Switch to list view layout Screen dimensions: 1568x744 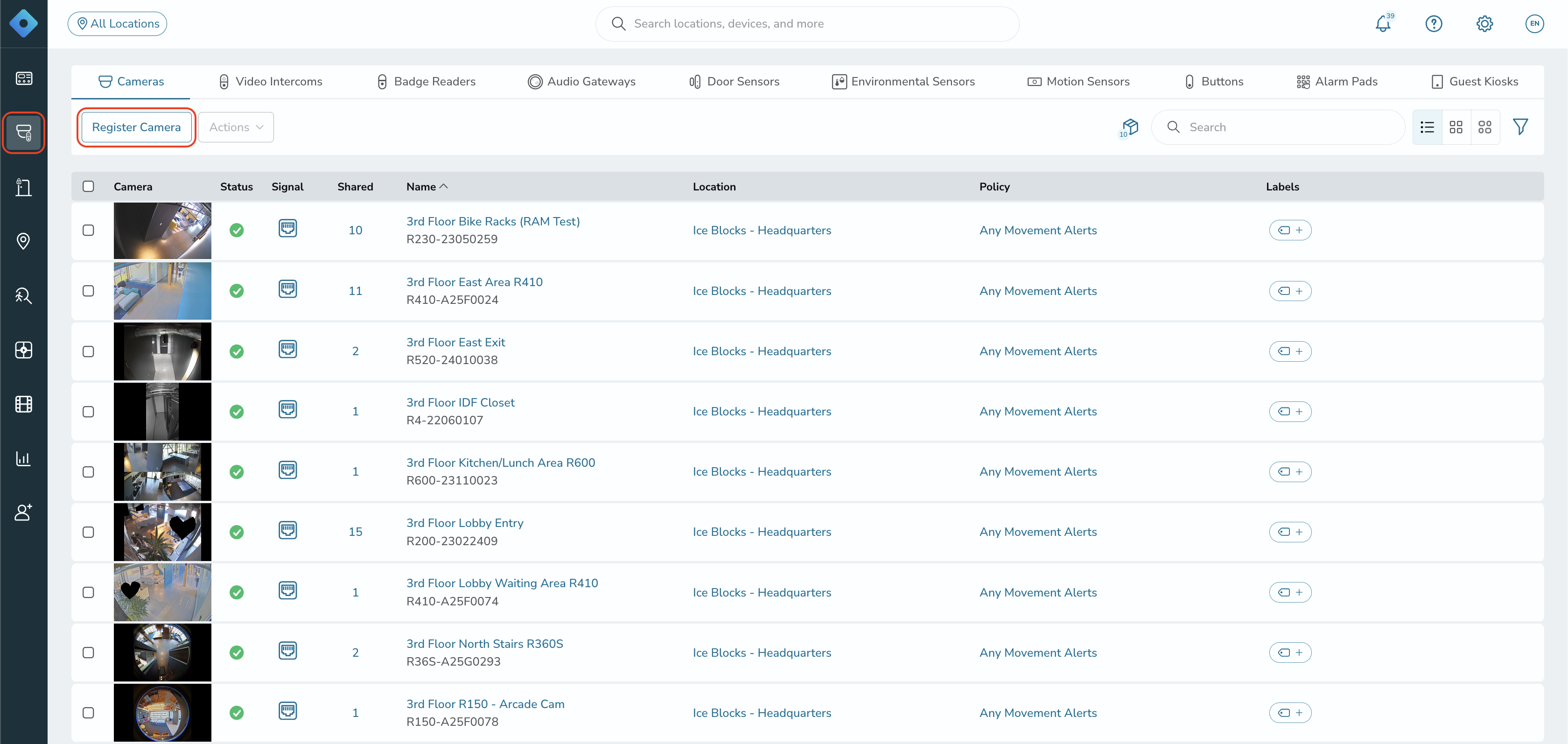click(x=1428, y=127)
